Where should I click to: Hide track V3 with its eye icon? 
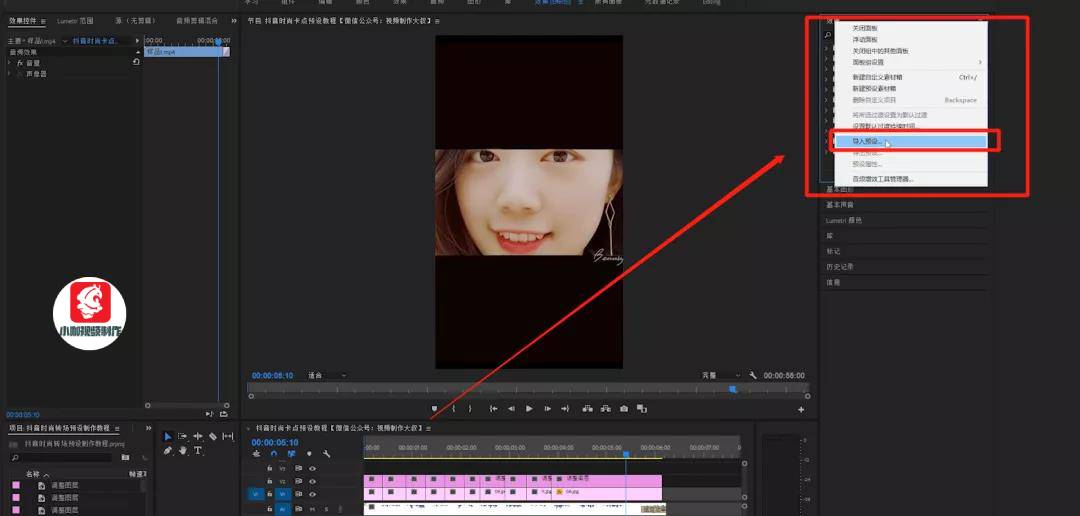(x=312, y=468)
